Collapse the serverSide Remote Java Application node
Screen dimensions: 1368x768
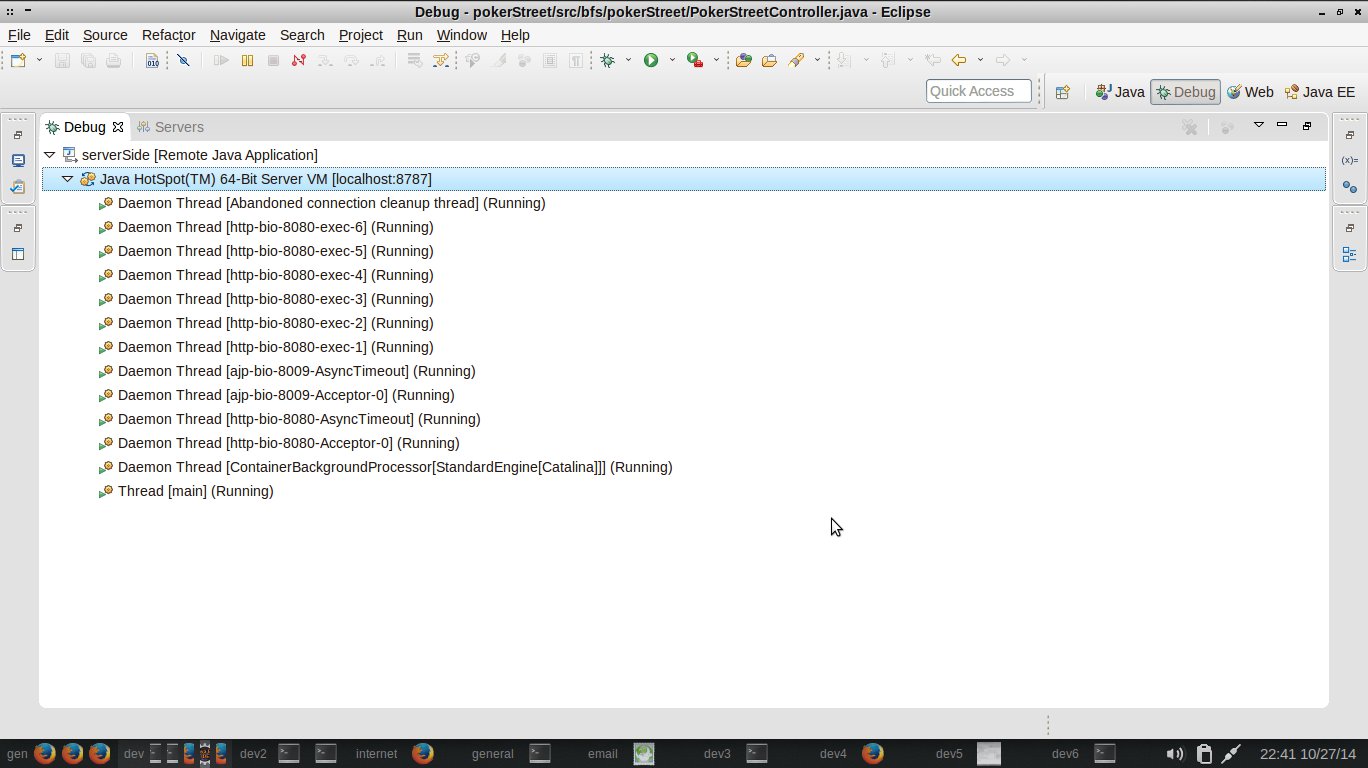49,155
